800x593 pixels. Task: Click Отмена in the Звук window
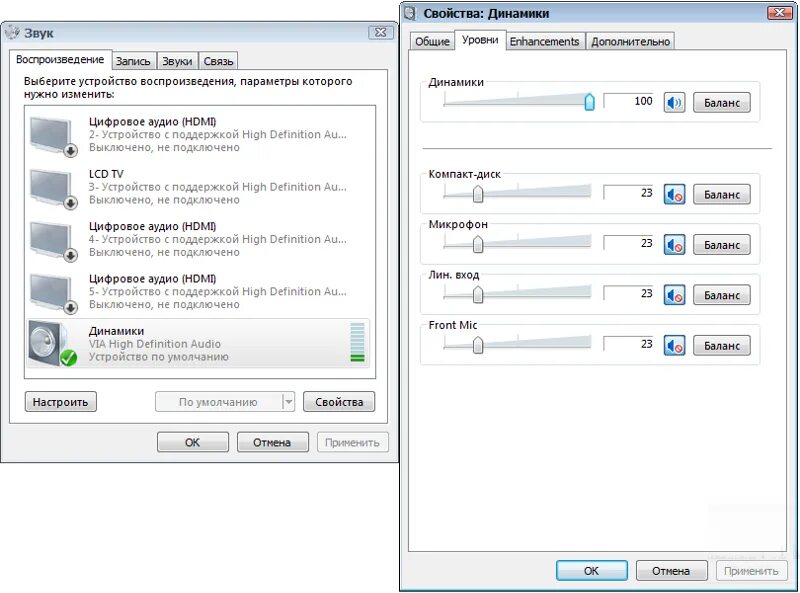pyautogui.click(x=272, y=442)
